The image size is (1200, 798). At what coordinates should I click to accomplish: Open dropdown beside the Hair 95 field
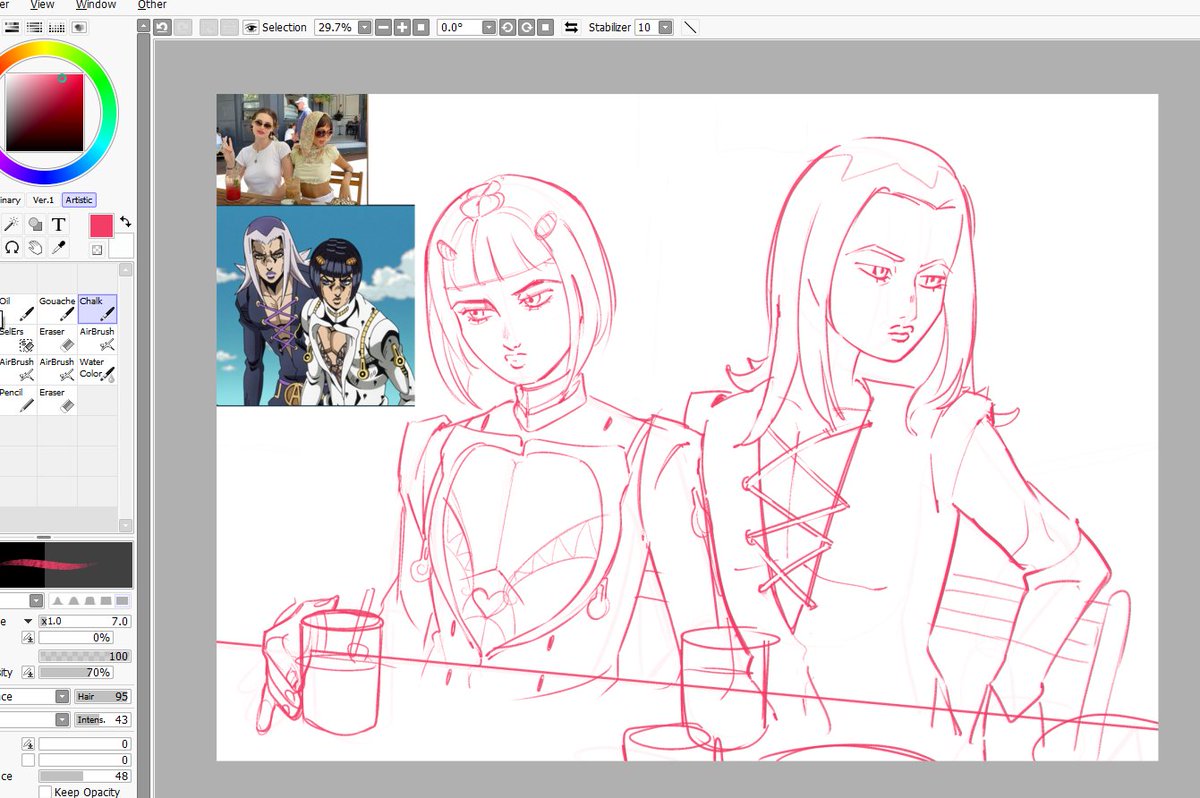62,696
